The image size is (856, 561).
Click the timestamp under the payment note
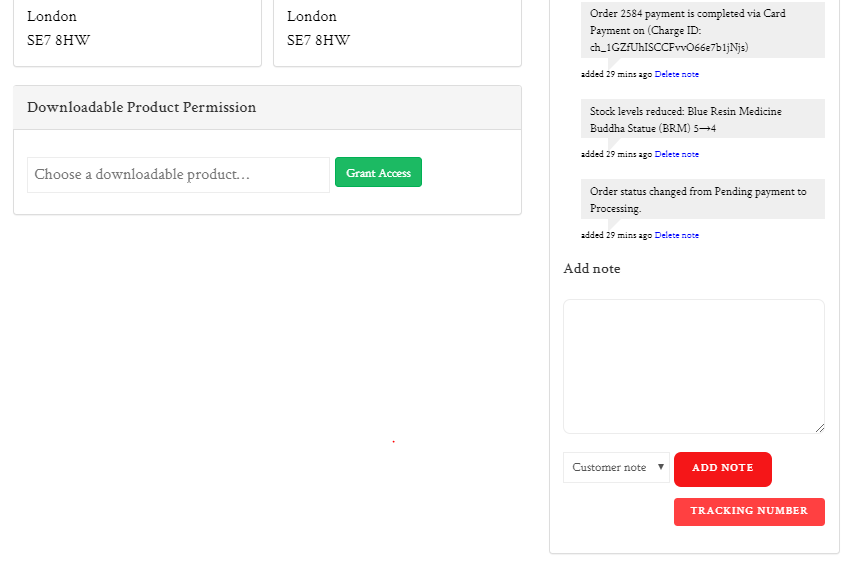[x=616, y=74]
